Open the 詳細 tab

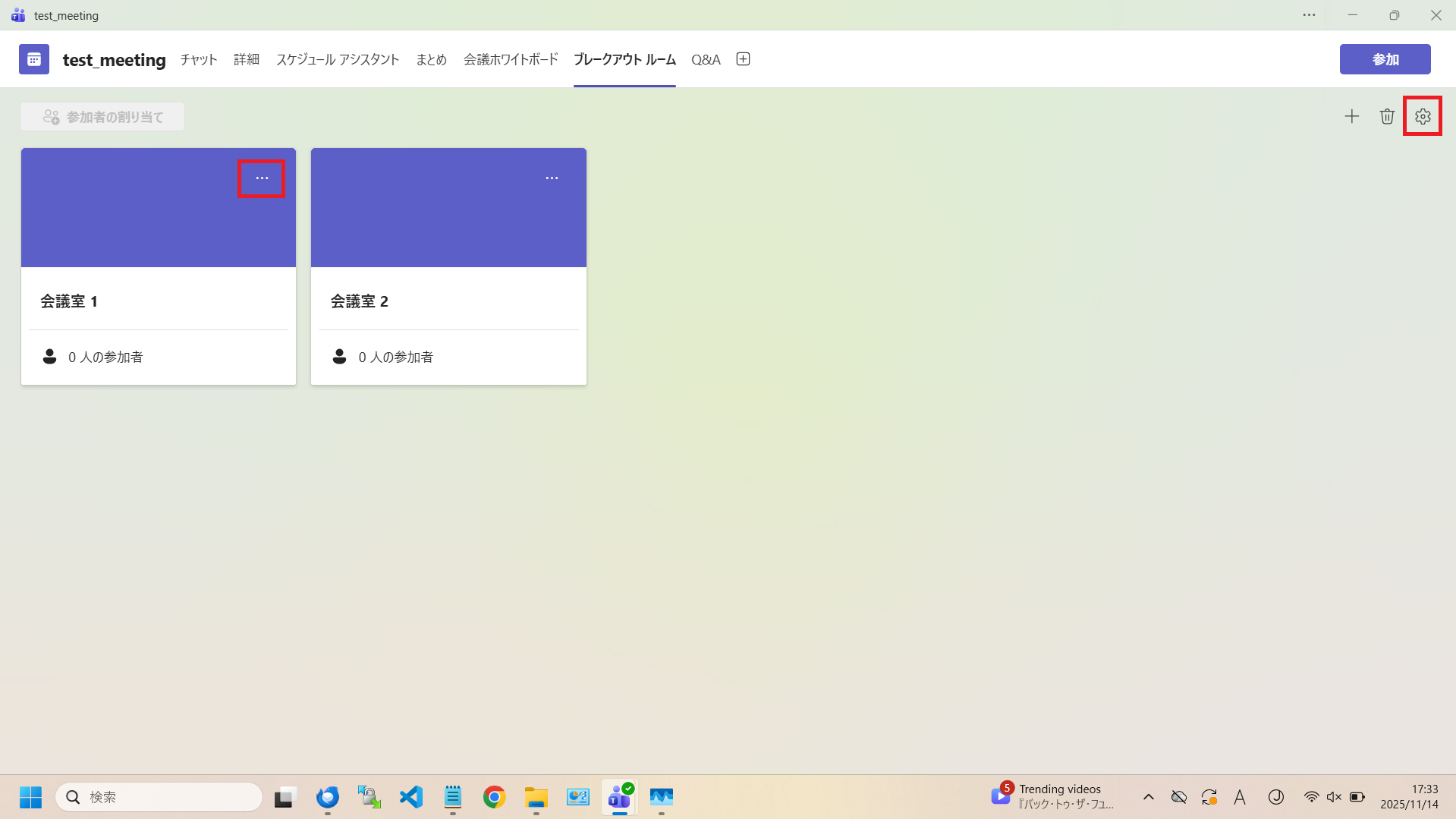247,59
